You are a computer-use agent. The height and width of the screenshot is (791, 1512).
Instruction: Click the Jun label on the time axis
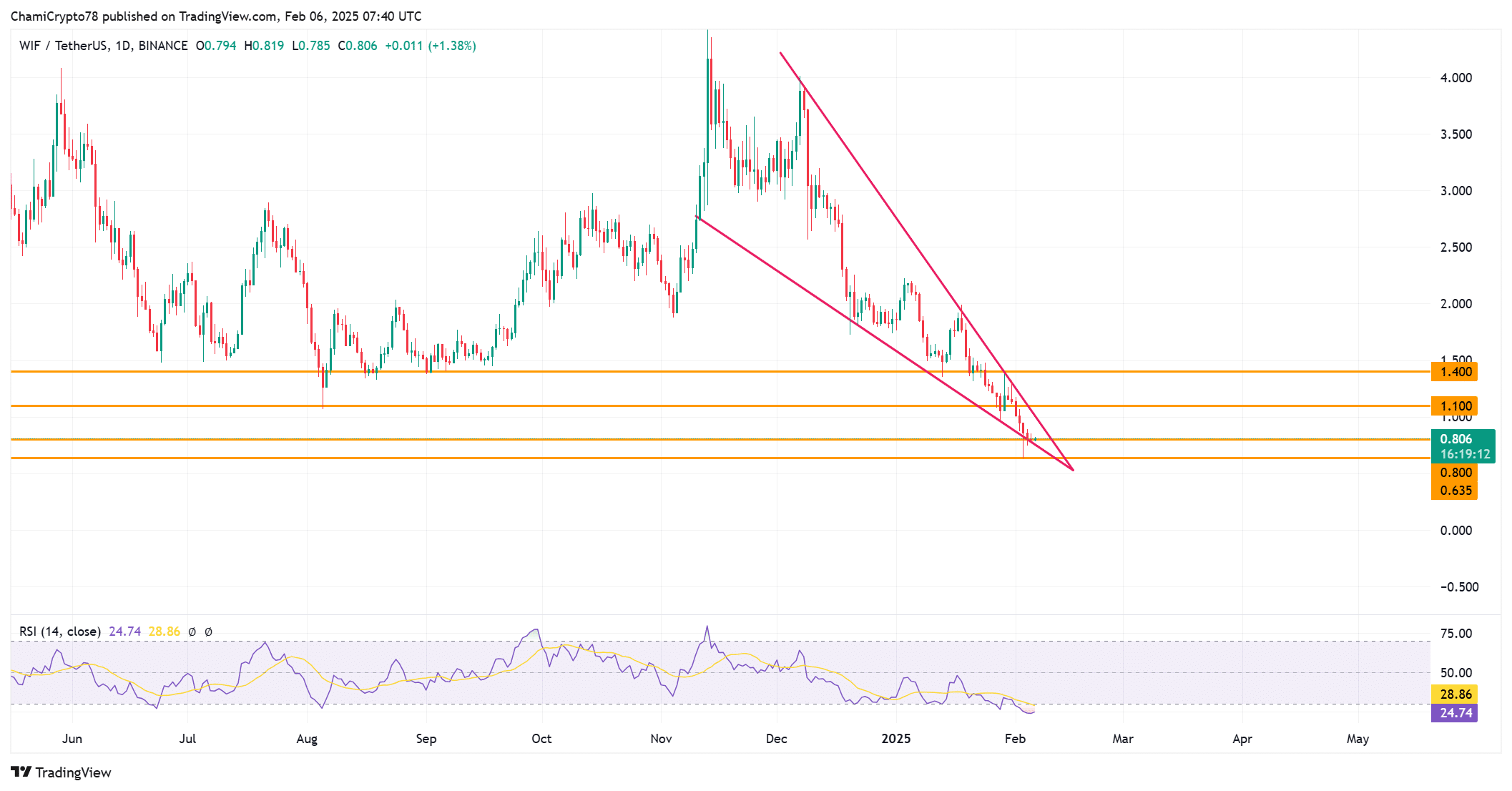tap(72, 739)
